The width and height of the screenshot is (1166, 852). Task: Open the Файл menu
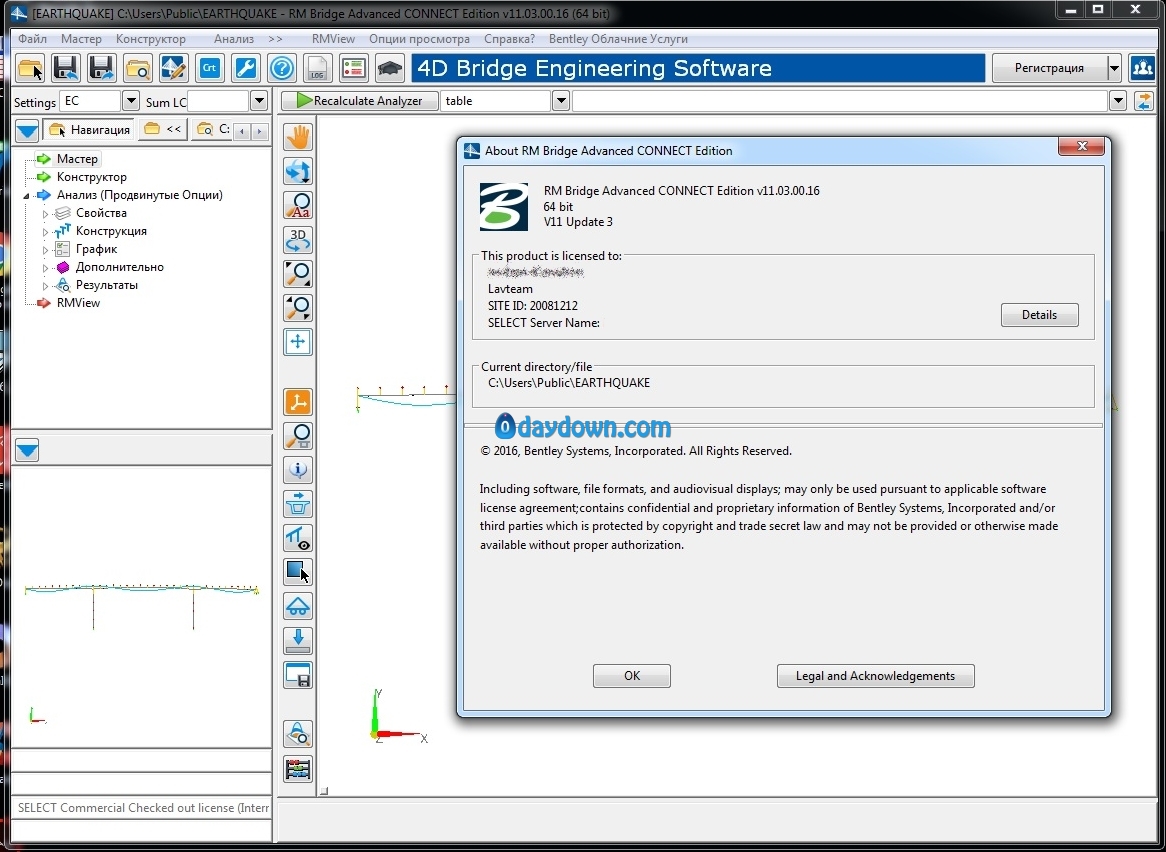[33, 39]
